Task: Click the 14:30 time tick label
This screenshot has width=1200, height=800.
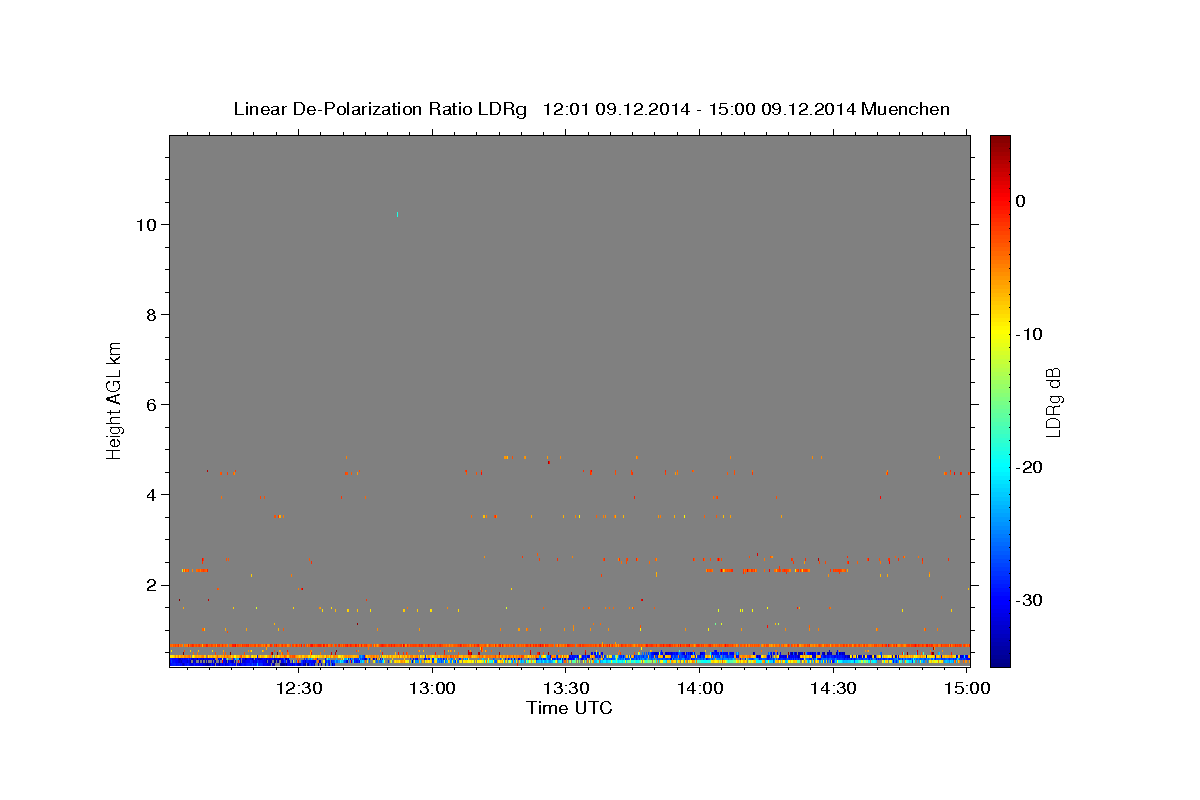Action: point(833,688)
